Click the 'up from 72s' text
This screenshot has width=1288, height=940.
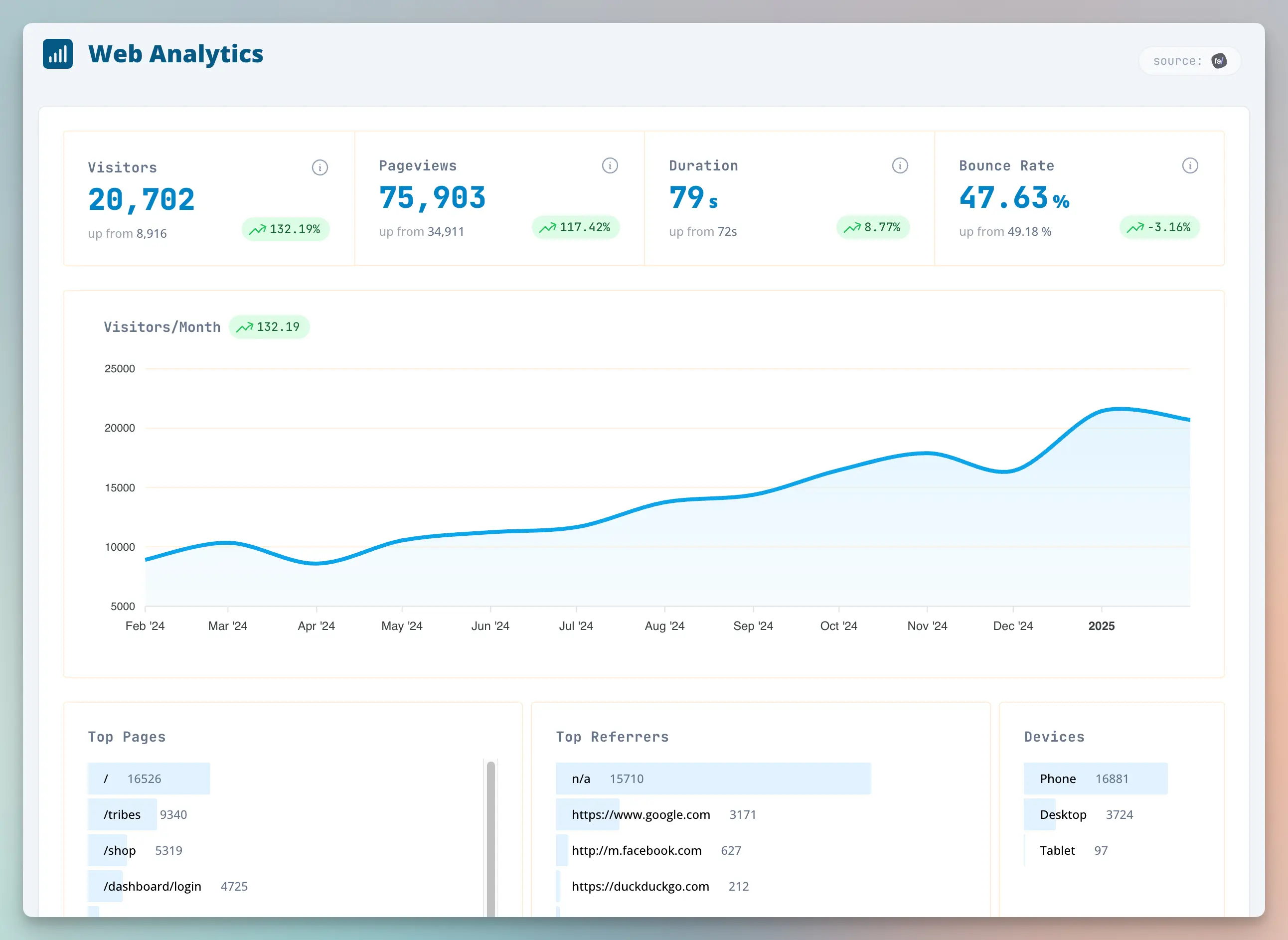pyautogui.click(x=703, y=232)
